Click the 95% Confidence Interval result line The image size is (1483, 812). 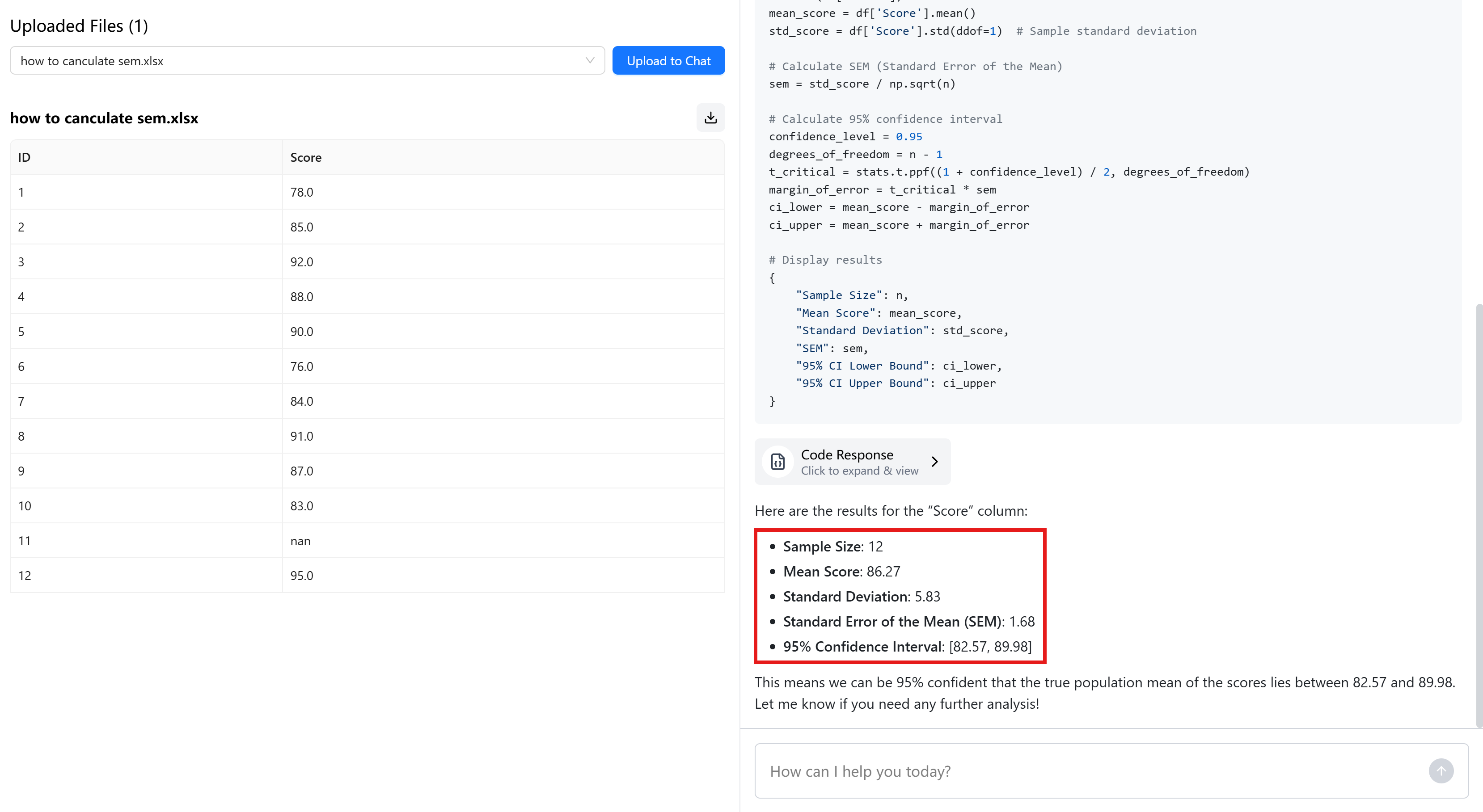(907, 646)
